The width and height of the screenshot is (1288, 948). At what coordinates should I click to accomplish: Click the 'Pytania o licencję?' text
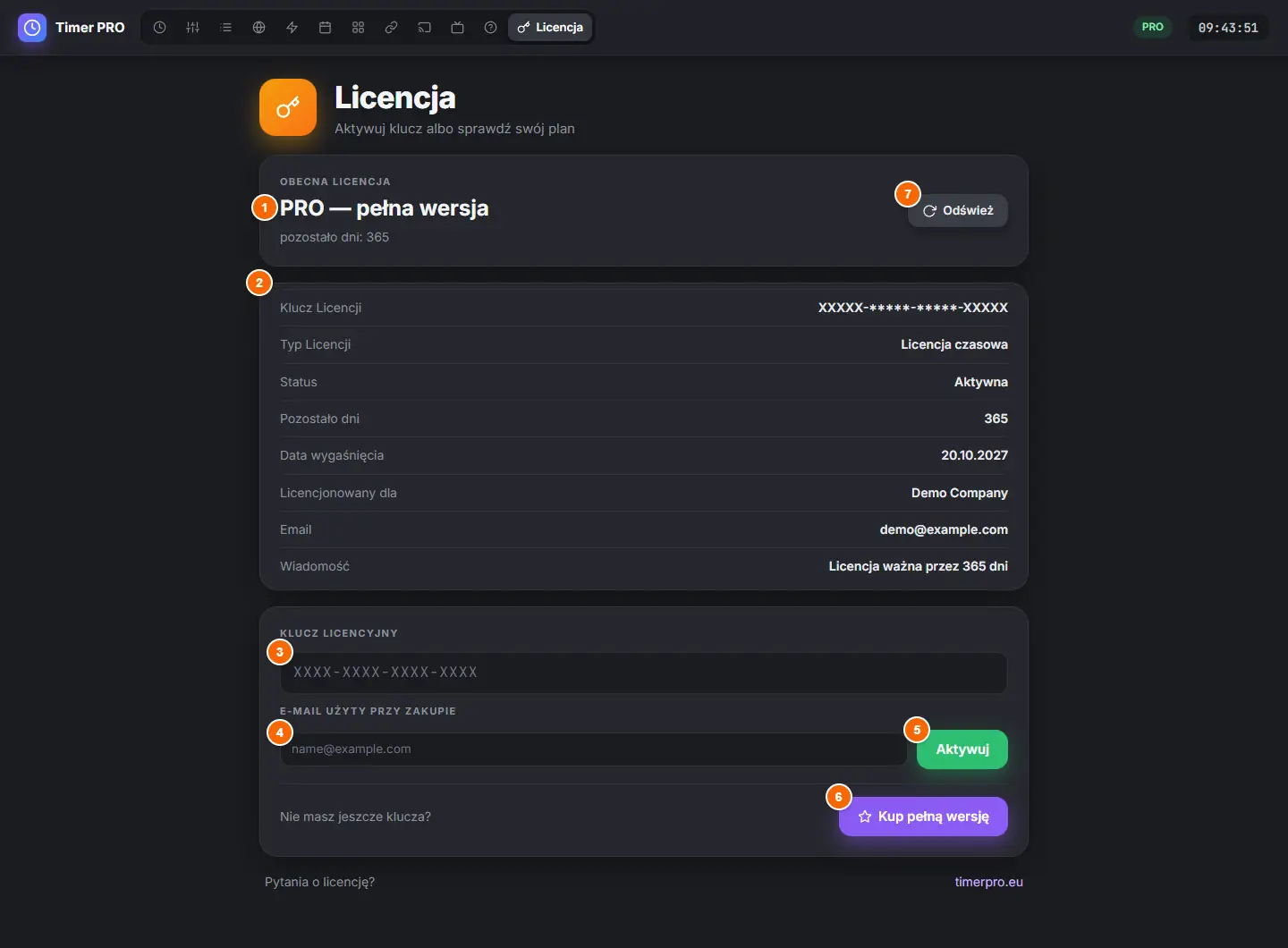[319, 882]
